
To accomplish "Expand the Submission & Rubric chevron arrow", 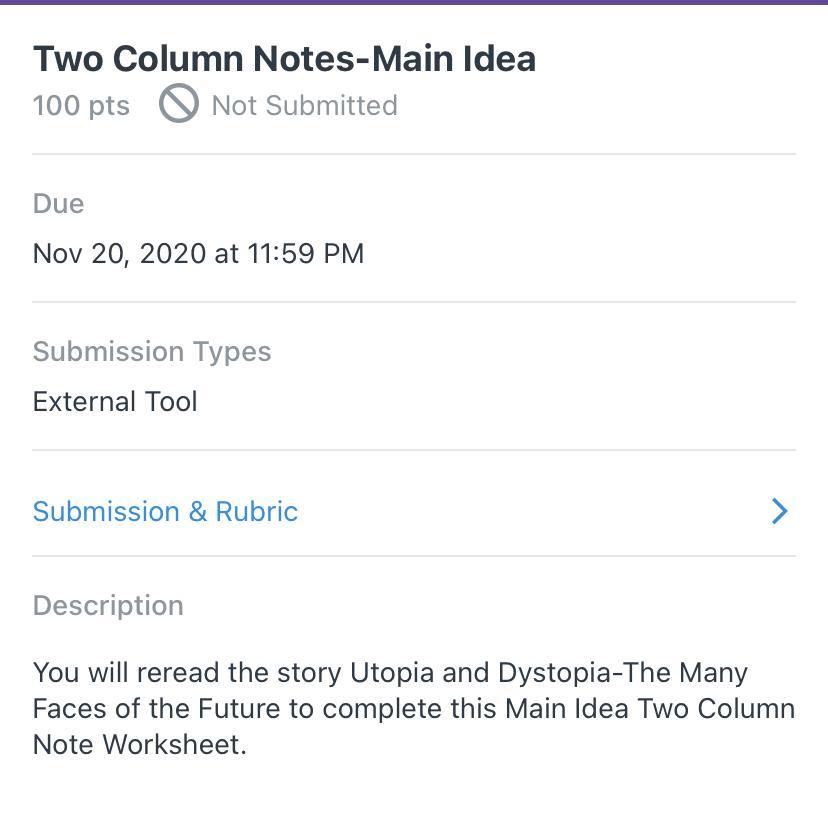I will pos(780,511).
